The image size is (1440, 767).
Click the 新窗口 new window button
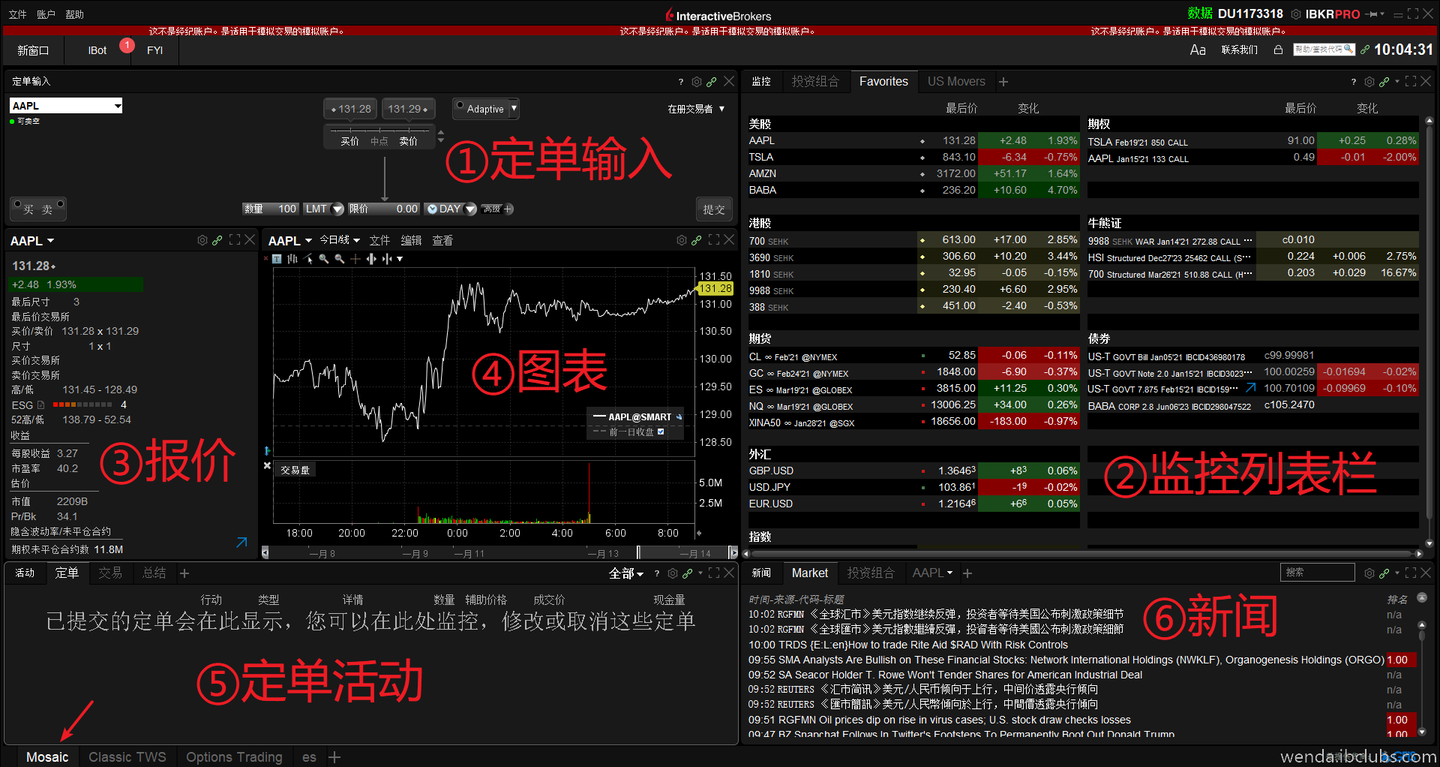point(33,49)
